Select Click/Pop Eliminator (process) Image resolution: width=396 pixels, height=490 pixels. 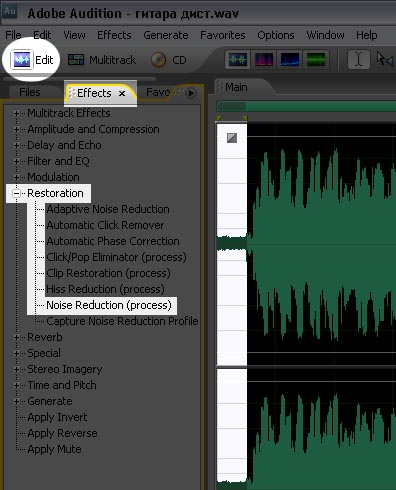click(116, 257)
